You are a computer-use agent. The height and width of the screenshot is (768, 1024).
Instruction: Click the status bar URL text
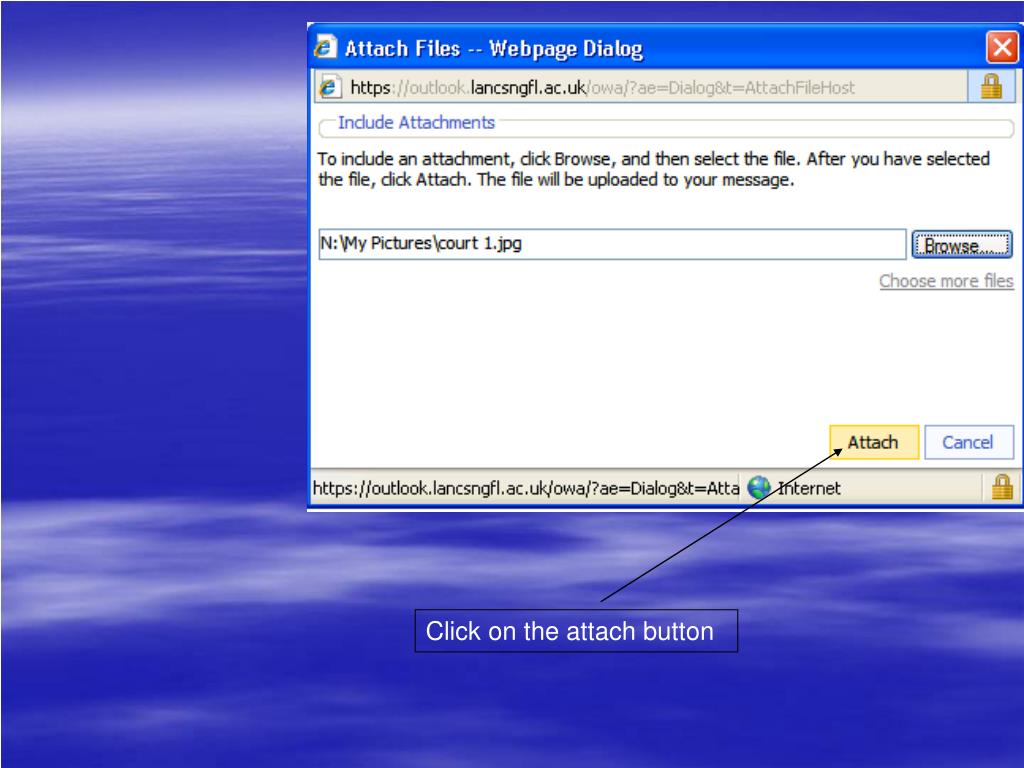coord(525,488)
